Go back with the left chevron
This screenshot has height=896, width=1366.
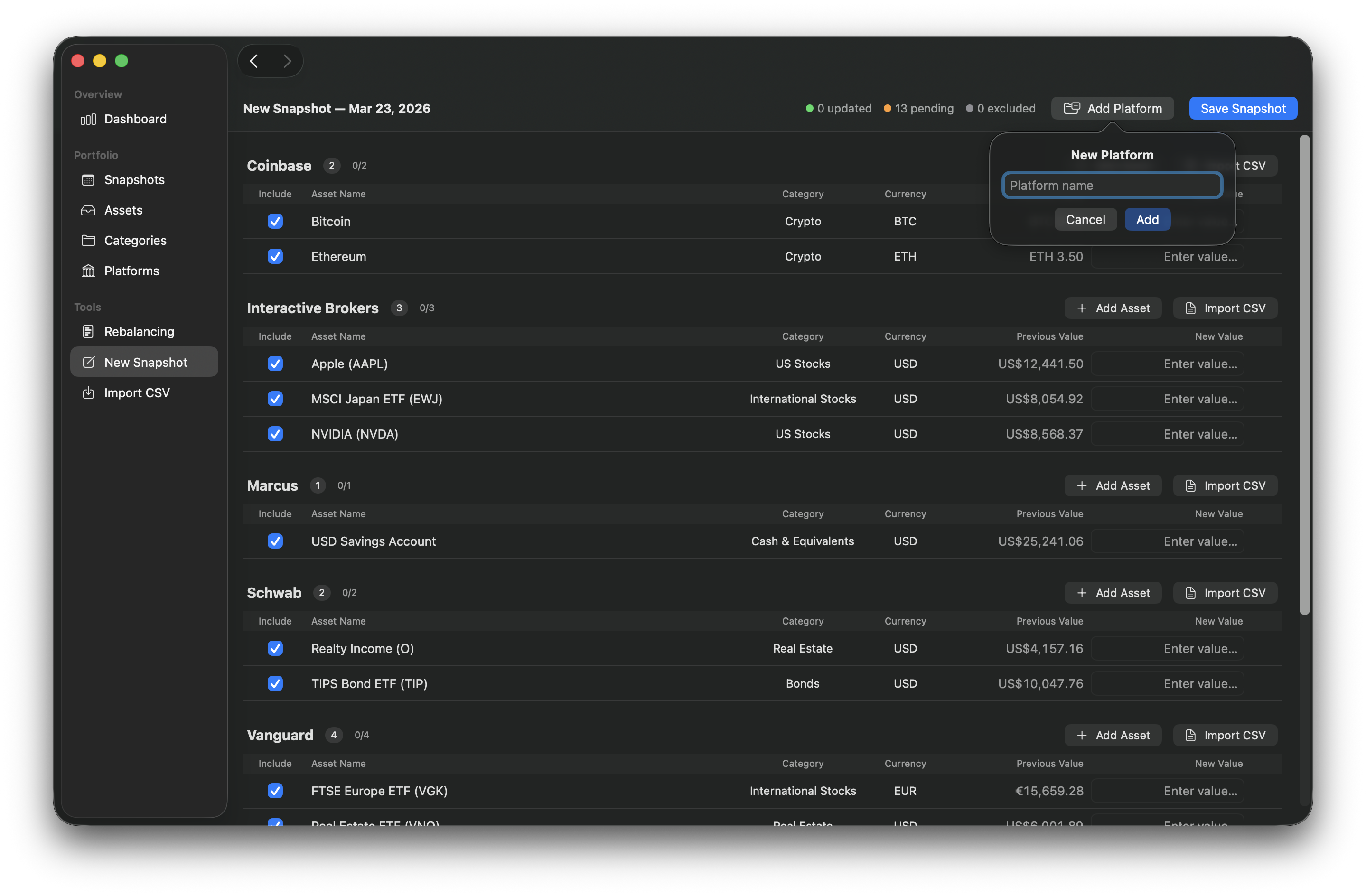click(x=253, y=61)
